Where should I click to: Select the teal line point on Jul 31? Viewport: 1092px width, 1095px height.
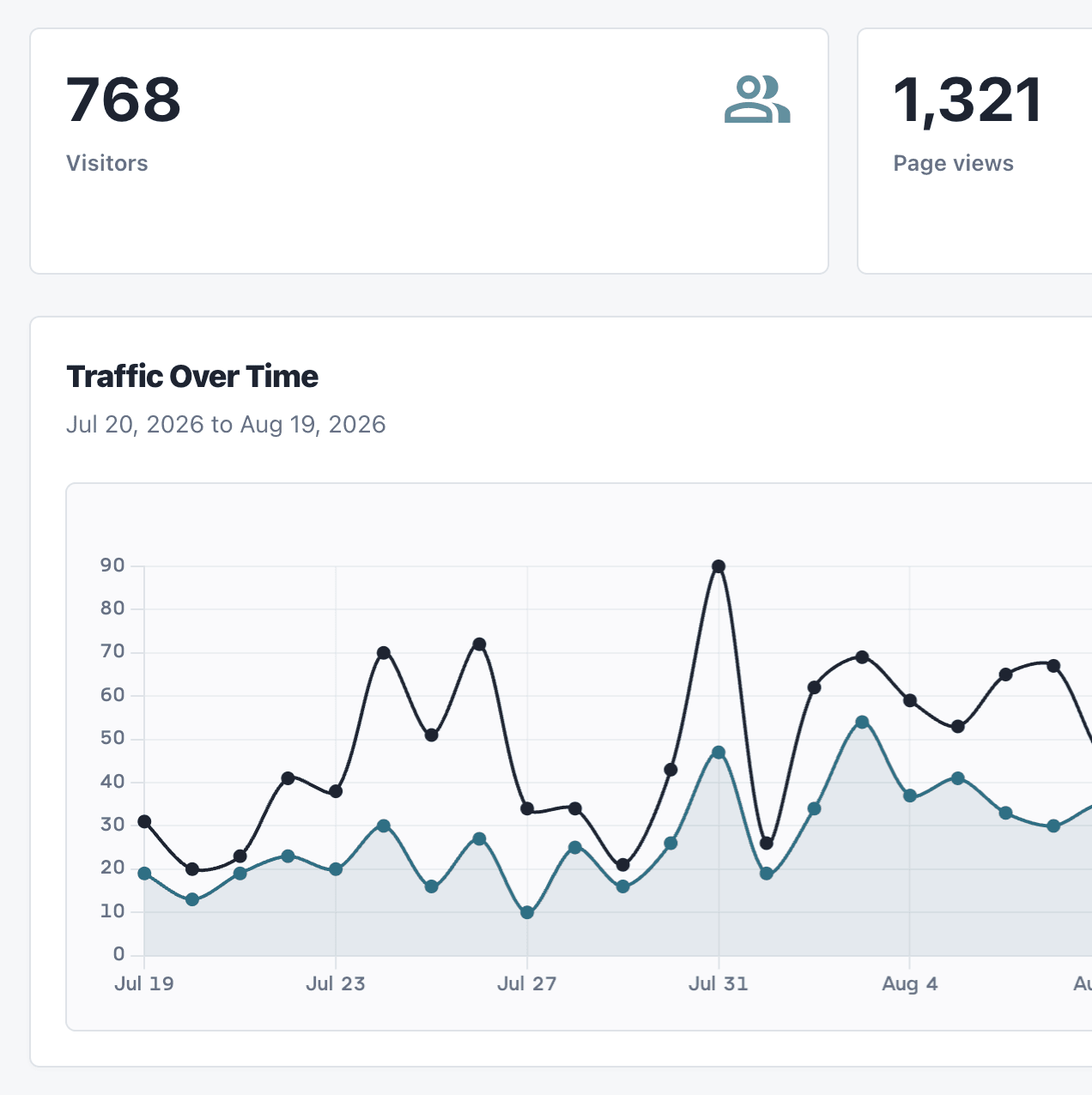coord(719,753)
